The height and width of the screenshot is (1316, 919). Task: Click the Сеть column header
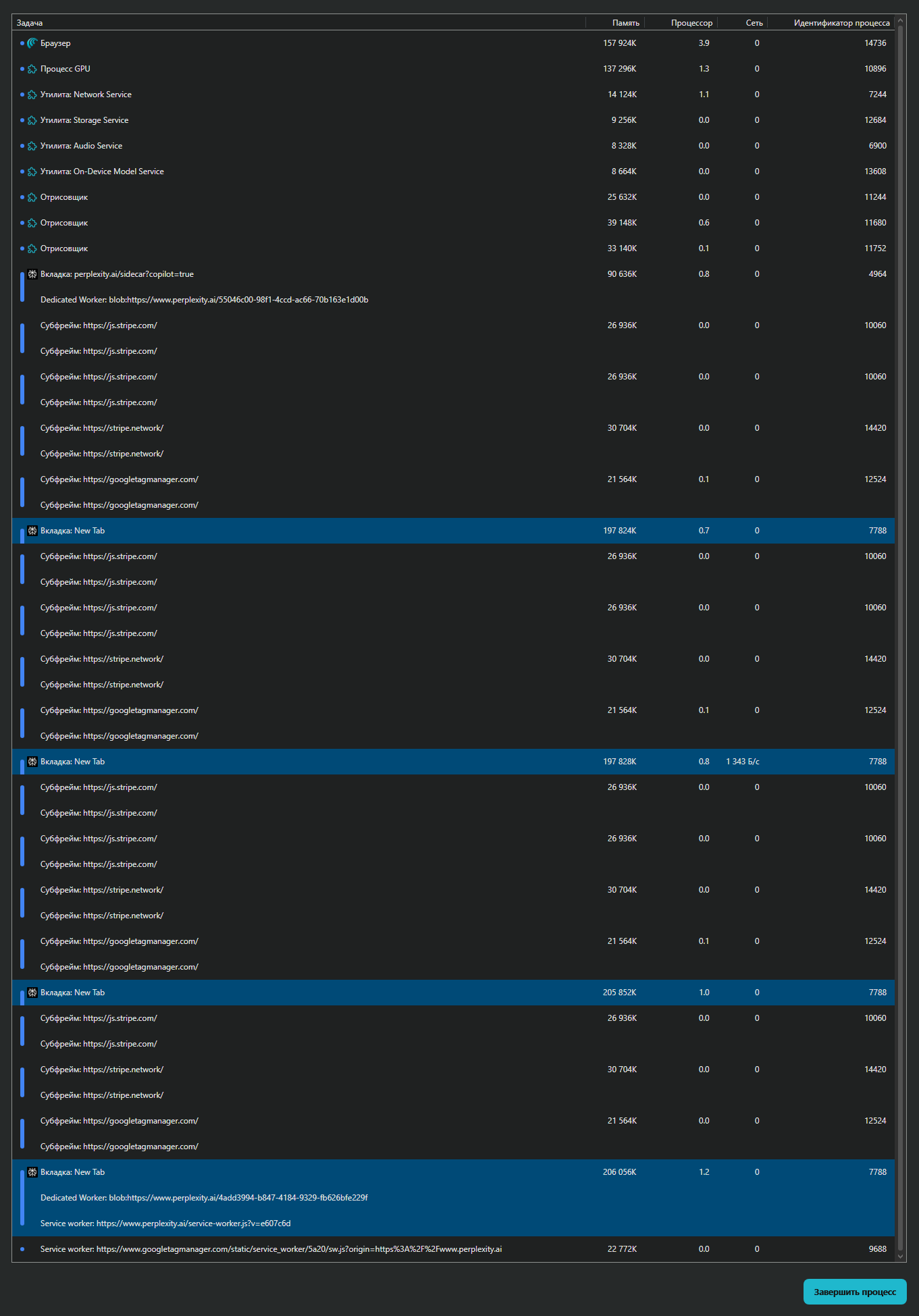pyautogui.click(x=754, y=23)
